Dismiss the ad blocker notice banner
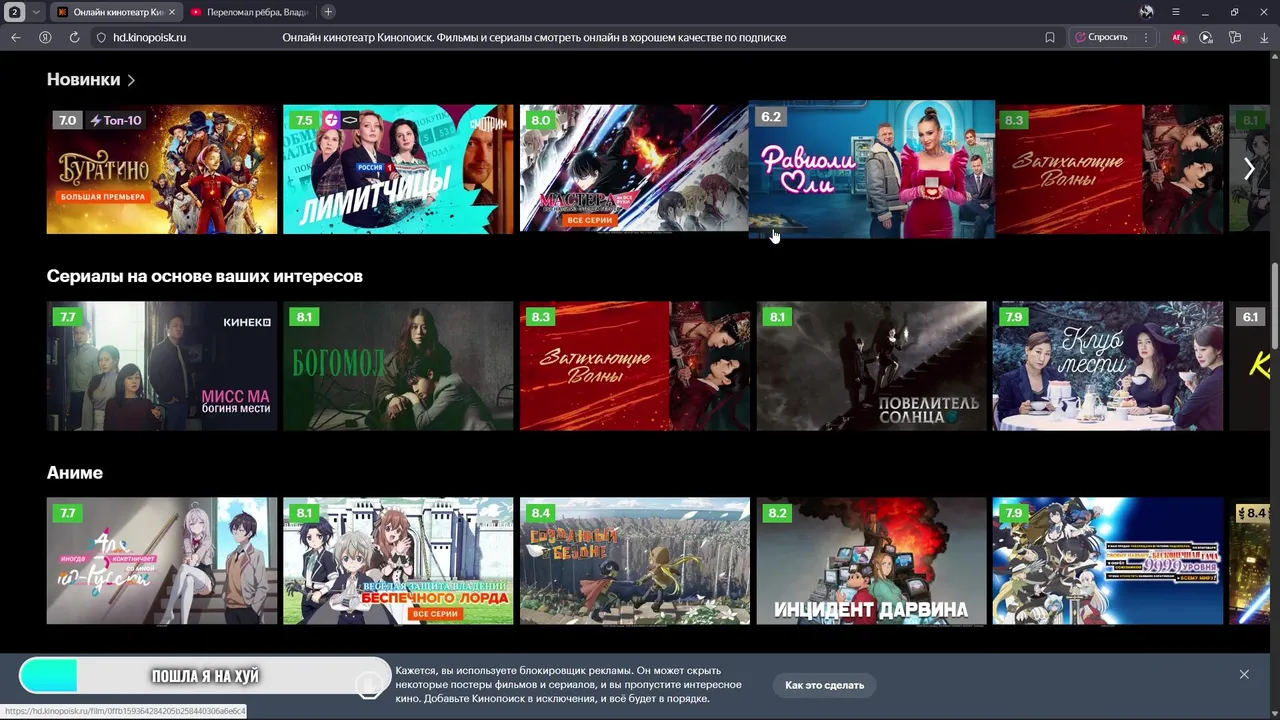The width and height of the screenshot is (1280, 720). (x=1244, y=674)
